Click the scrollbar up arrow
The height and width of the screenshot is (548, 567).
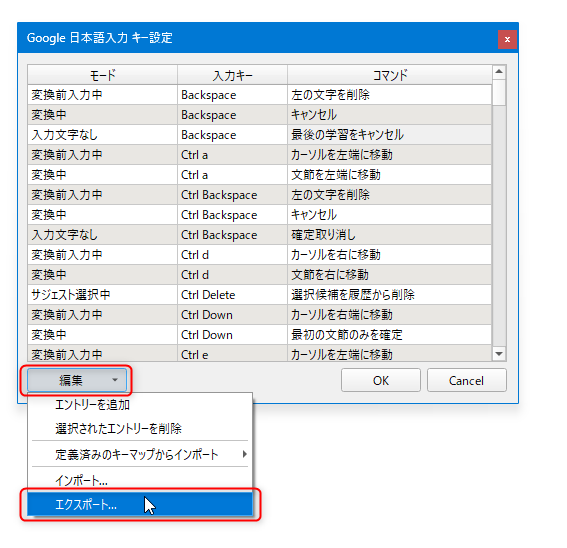point(499,72)
